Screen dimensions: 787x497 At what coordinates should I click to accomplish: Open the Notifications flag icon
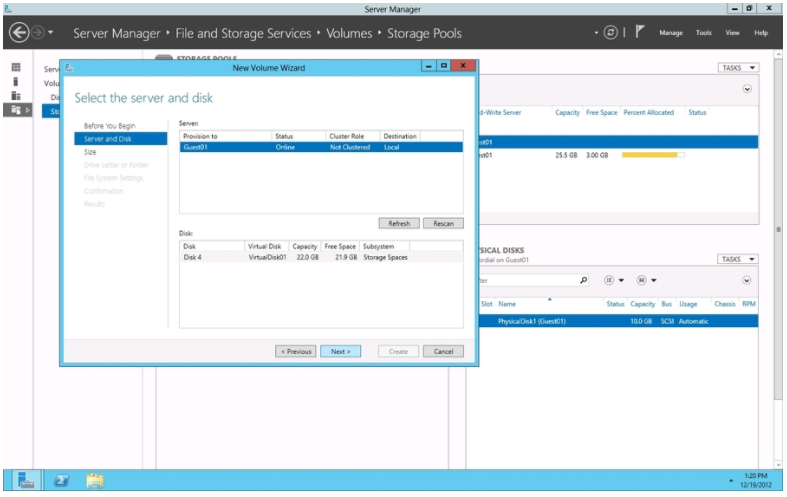click(x=639, y=33)
